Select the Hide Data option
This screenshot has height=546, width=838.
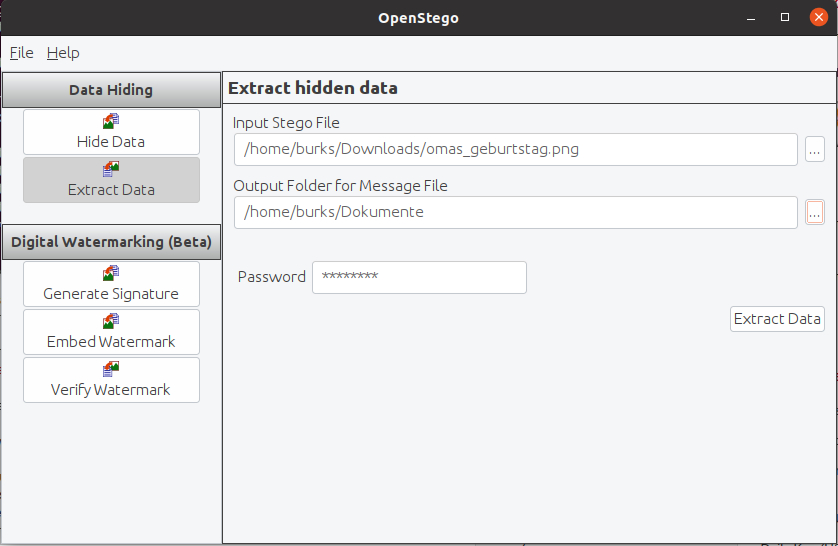coord(111,132)
